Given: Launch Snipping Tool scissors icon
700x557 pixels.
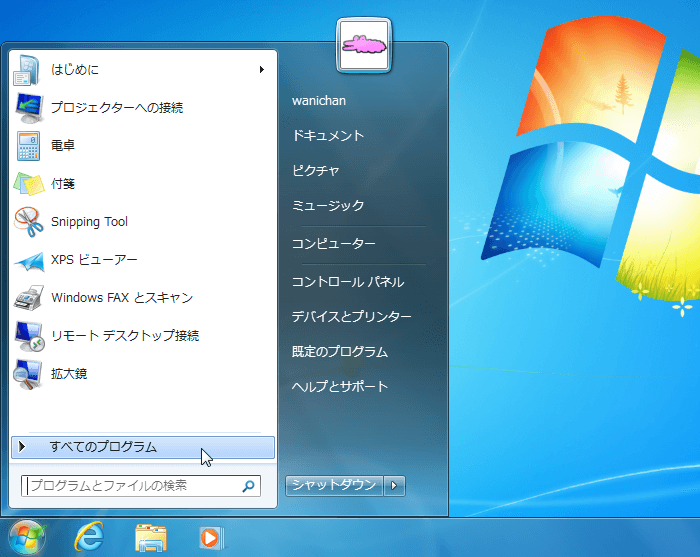Looking at the screenshot, I should point(29,222).
